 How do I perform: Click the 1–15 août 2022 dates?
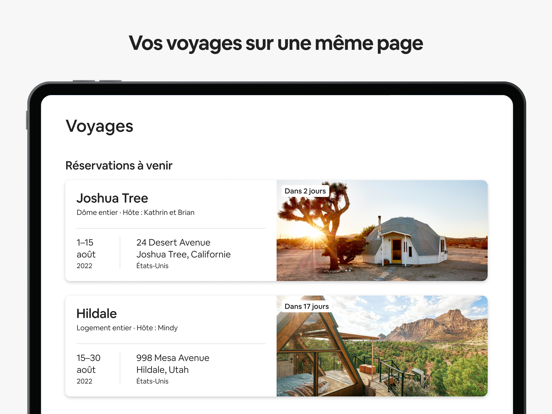point(86,254)
